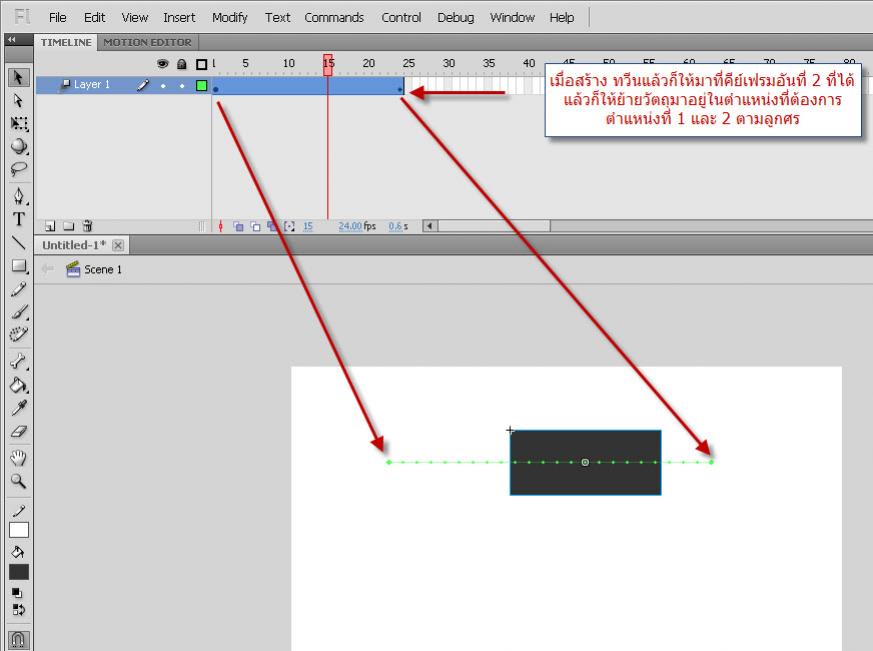This screenshot has height=651, width=873.
Task: Open the Edit menu
Action: click(95, 17)
